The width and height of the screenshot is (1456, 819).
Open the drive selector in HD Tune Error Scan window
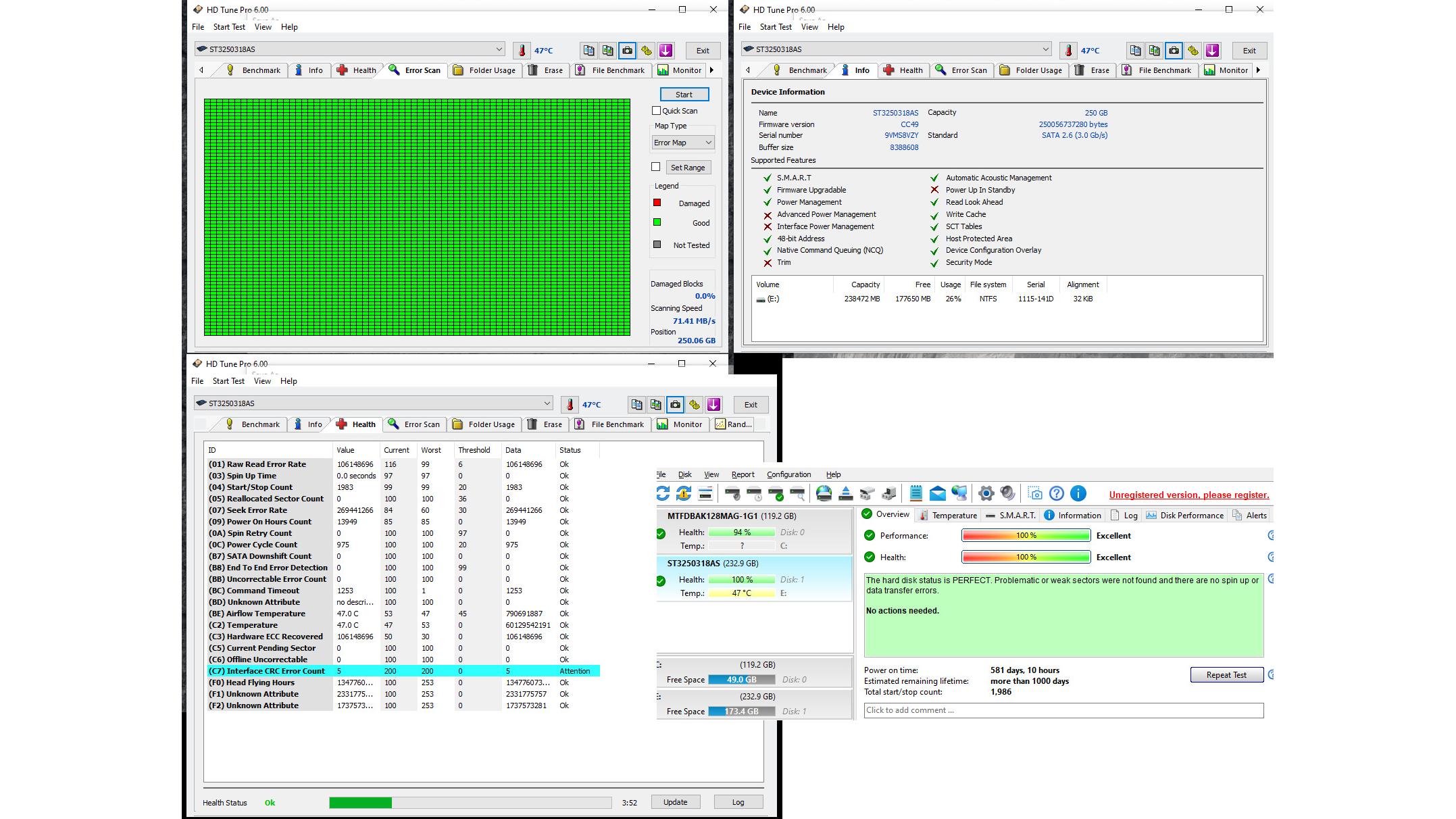pyautogui.click(x=350, y=49)
